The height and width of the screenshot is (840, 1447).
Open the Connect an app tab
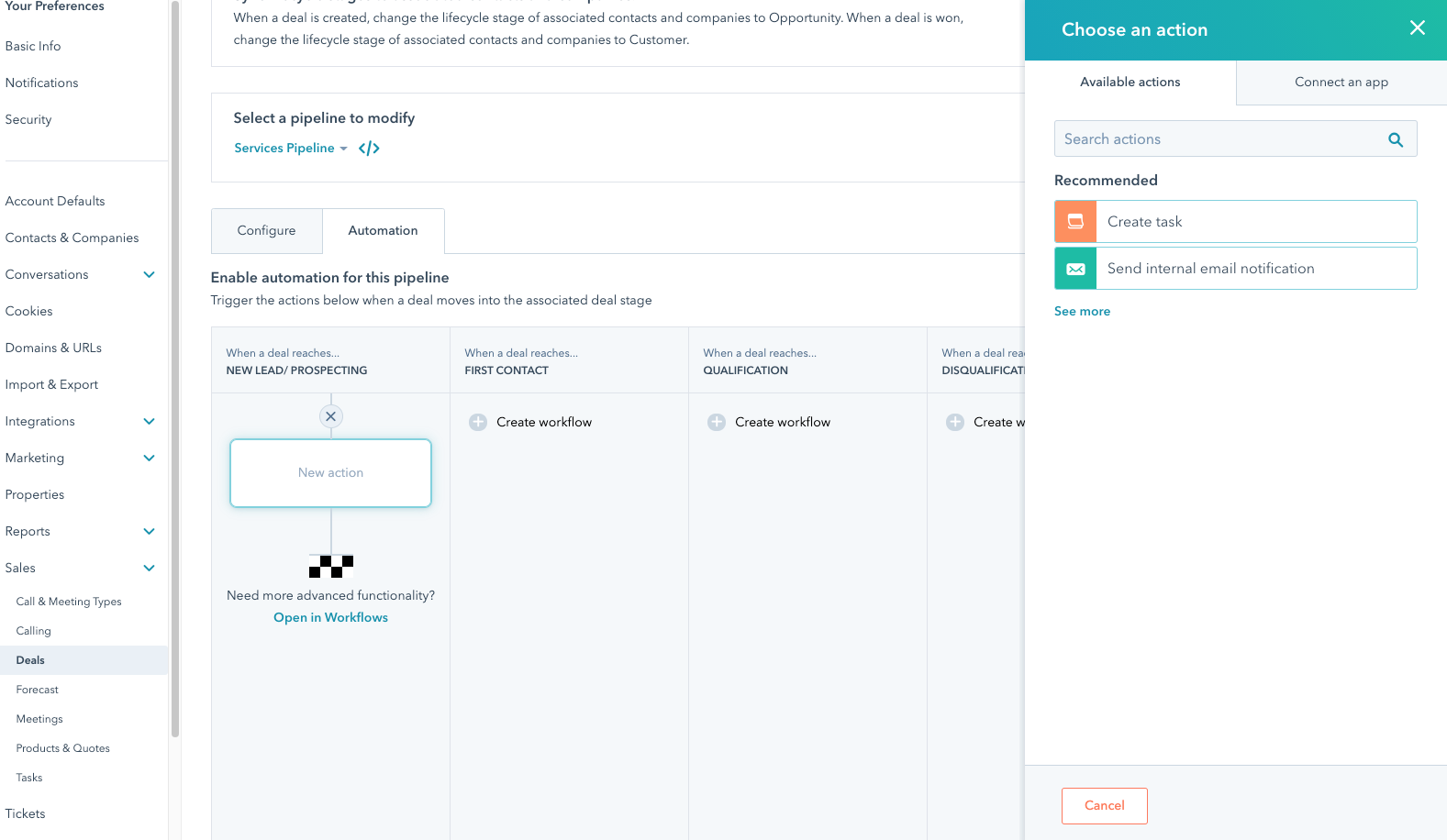point(1341,83)
